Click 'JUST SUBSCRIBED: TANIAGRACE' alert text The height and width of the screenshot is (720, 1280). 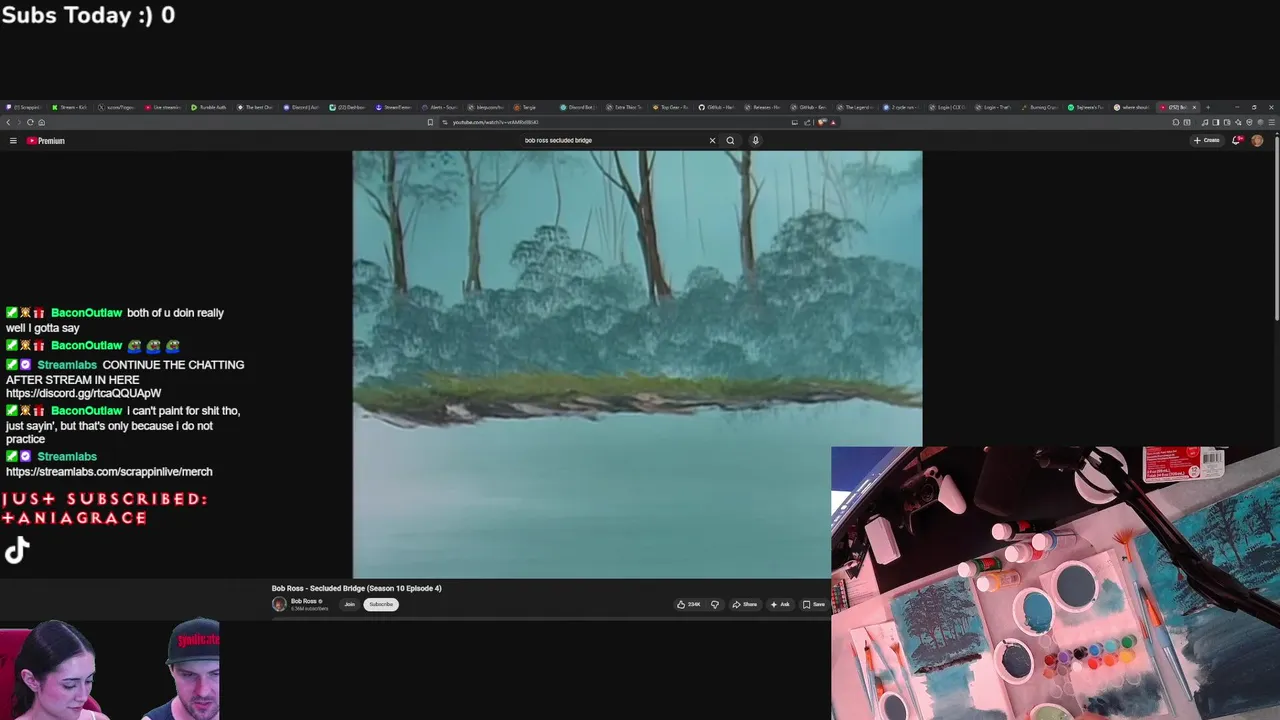pyautogui.click(x=104, y=508)
